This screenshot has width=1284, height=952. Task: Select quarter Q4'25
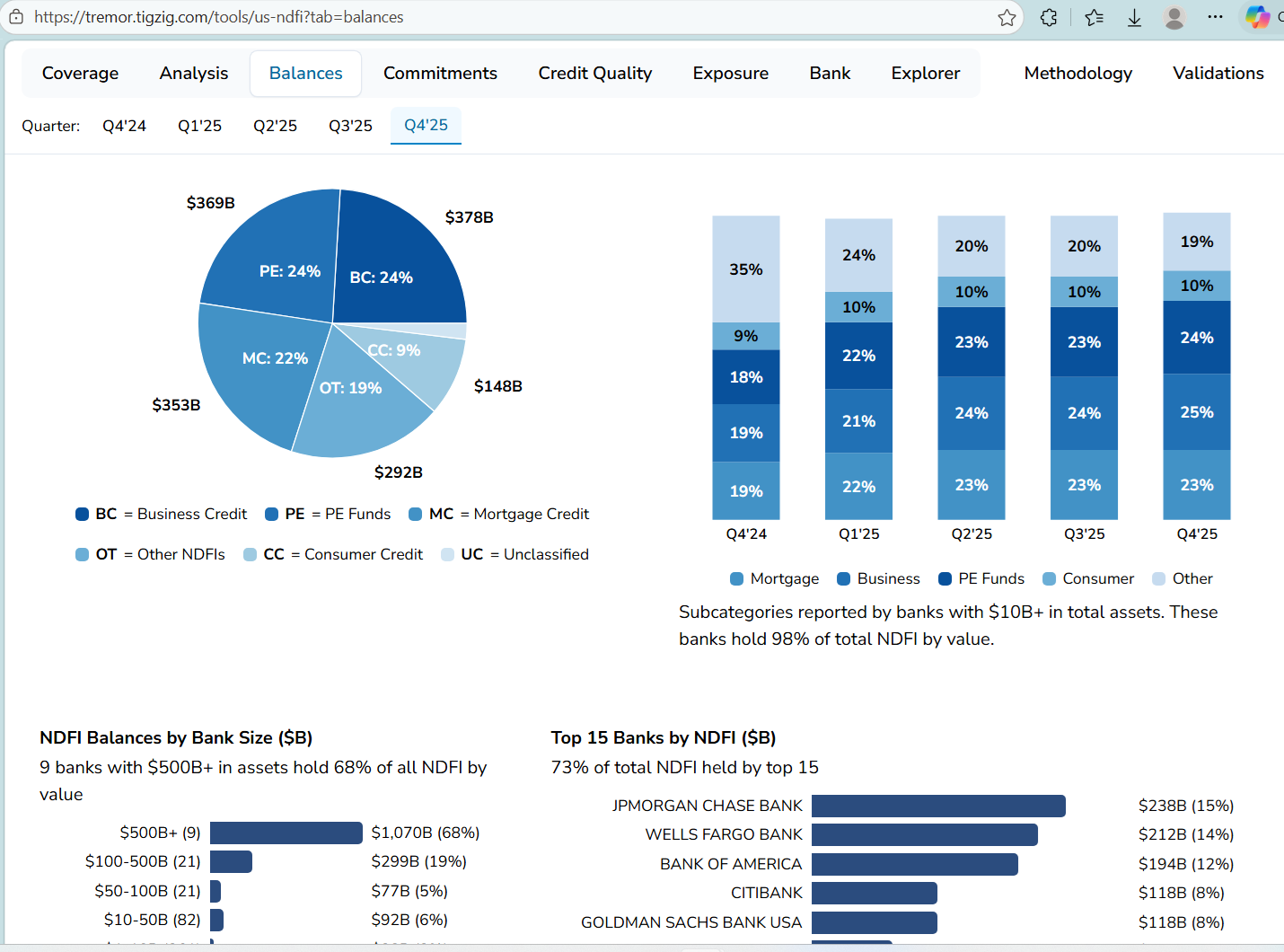[426, 126]
